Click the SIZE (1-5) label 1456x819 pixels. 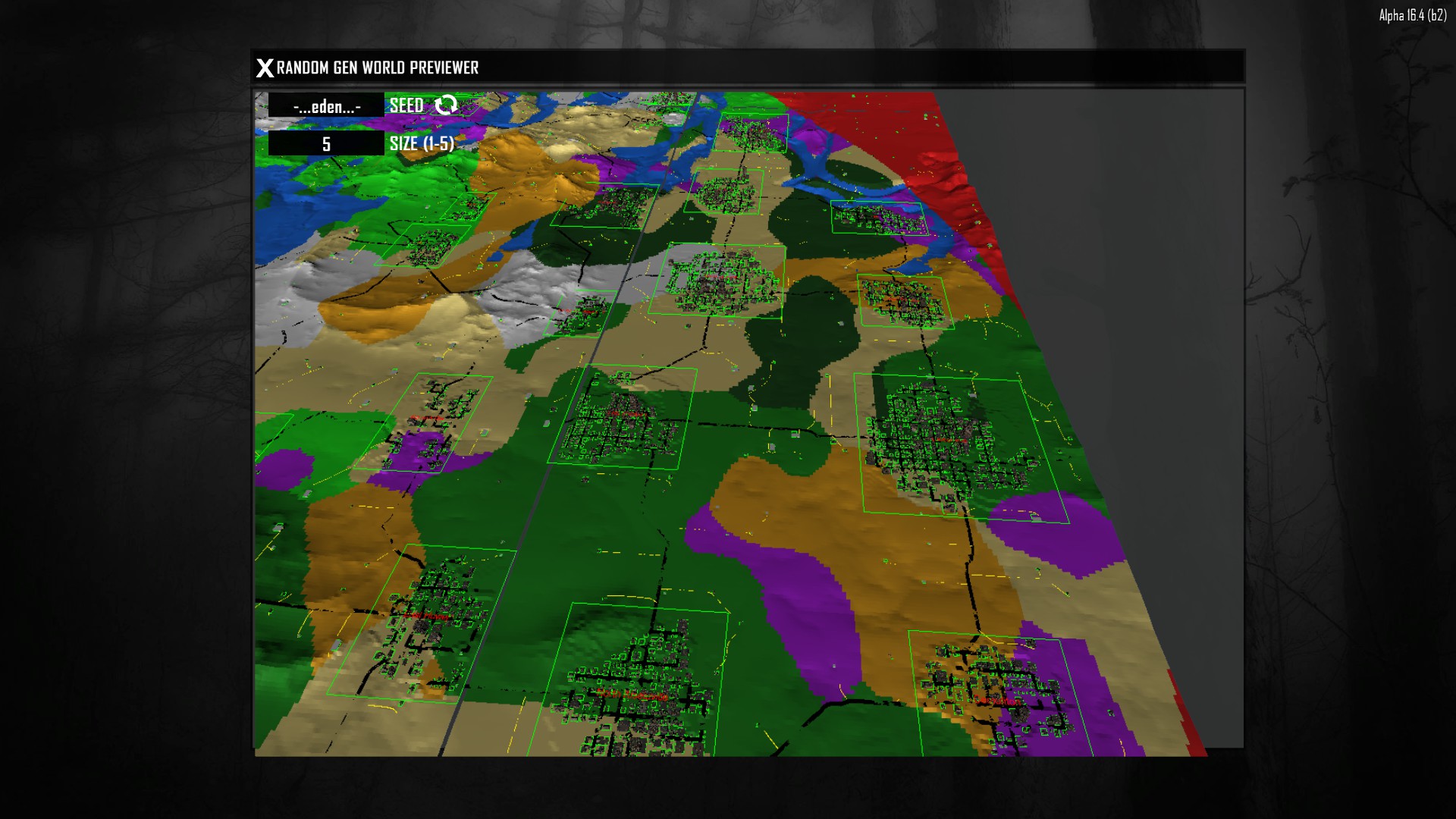click(422, 143)
